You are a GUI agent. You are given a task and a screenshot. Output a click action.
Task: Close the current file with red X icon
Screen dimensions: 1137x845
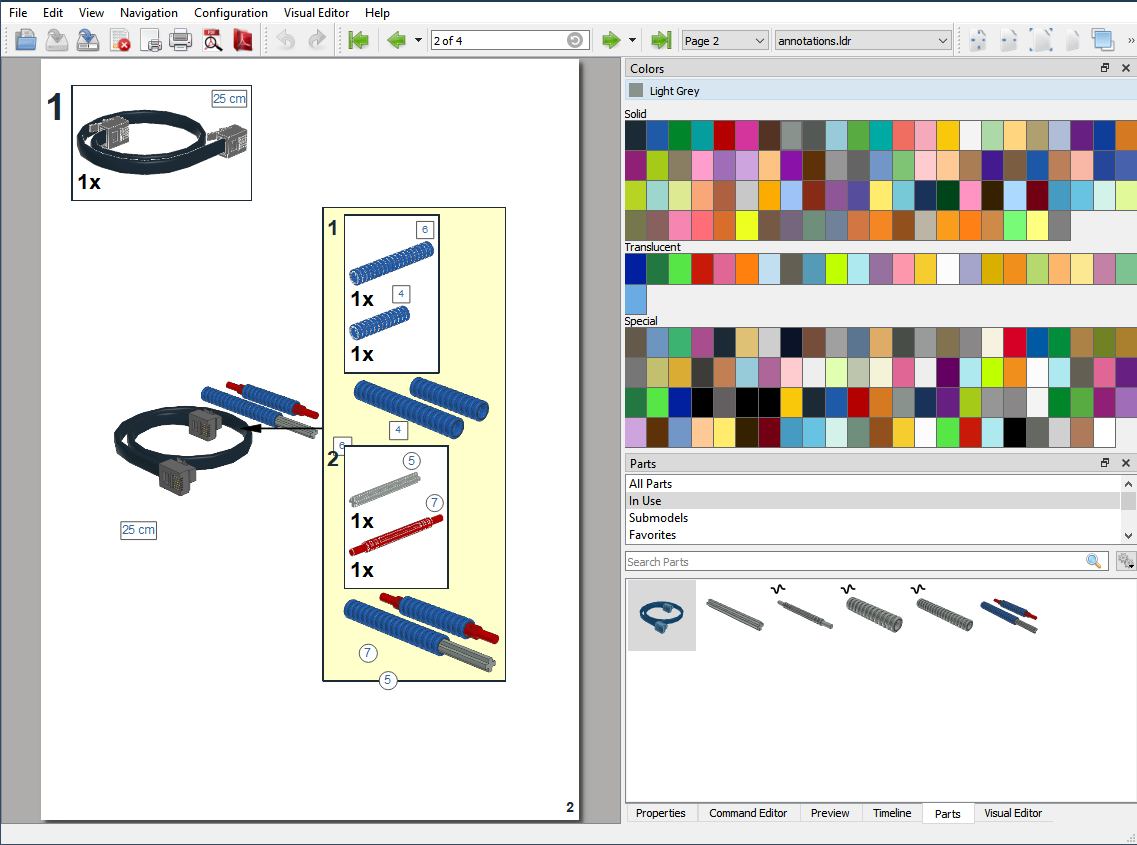tap(120, 40)
